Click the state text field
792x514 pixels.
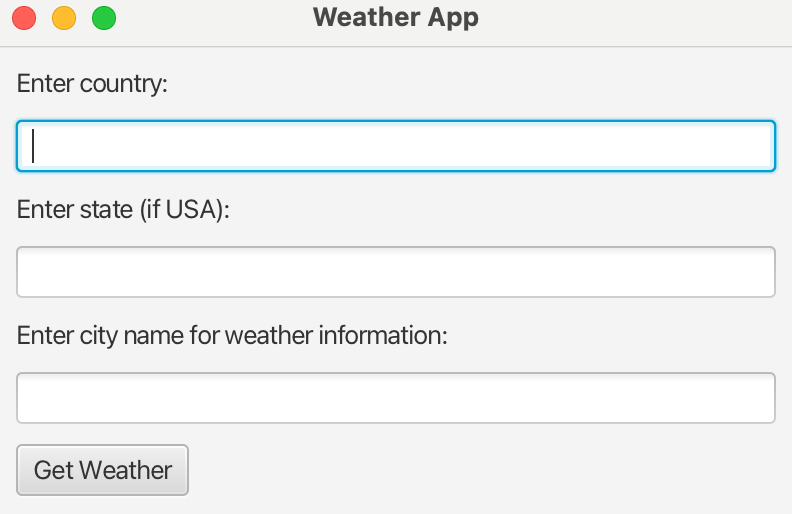[x=396, y=272]
